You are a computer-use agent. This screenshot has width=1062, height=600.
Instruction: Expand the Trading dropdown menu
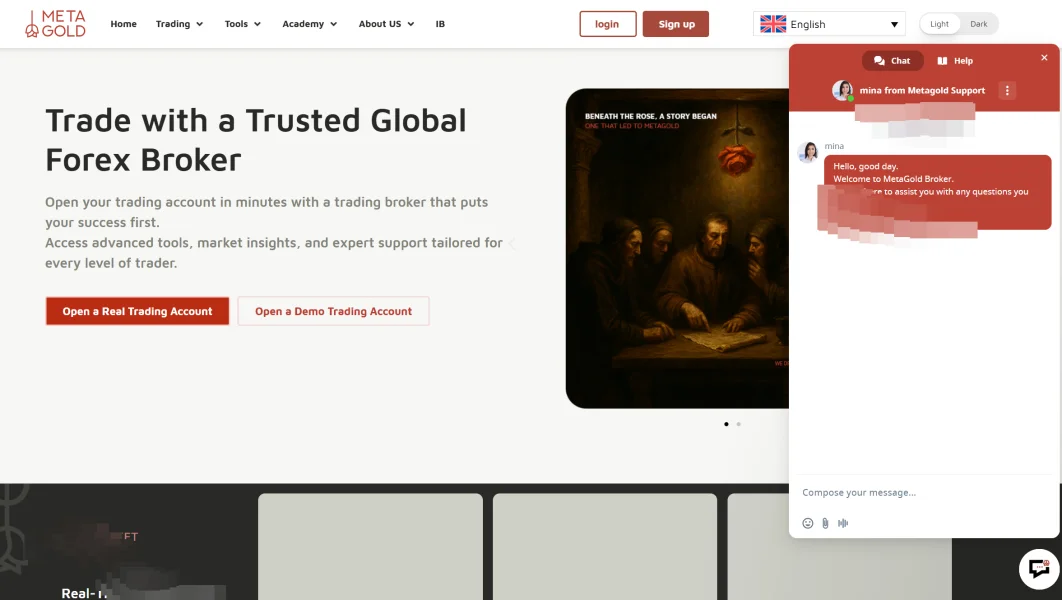click(x=179, y=24)
